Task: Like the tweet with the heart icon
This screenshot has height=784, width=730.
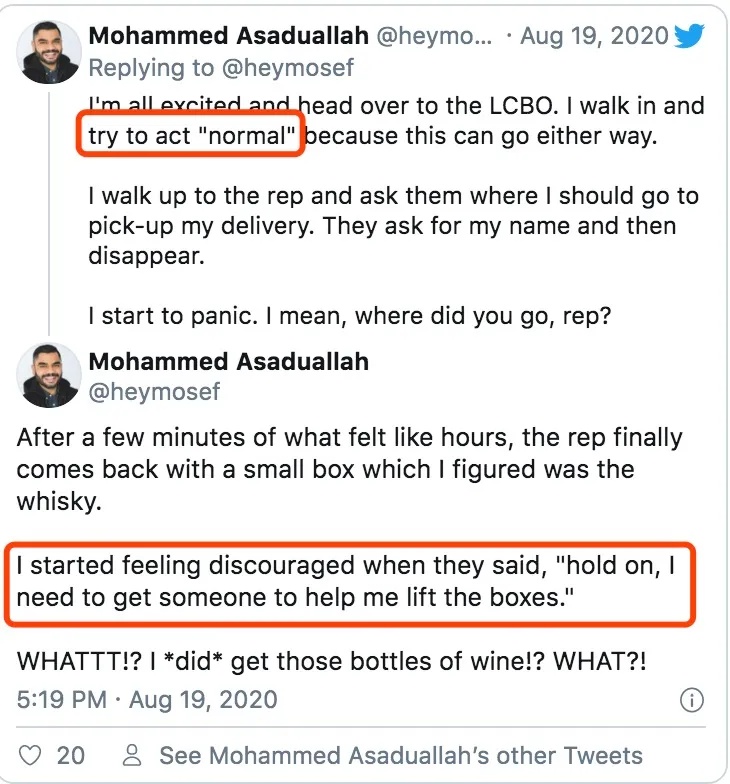Action: (31, 755)
